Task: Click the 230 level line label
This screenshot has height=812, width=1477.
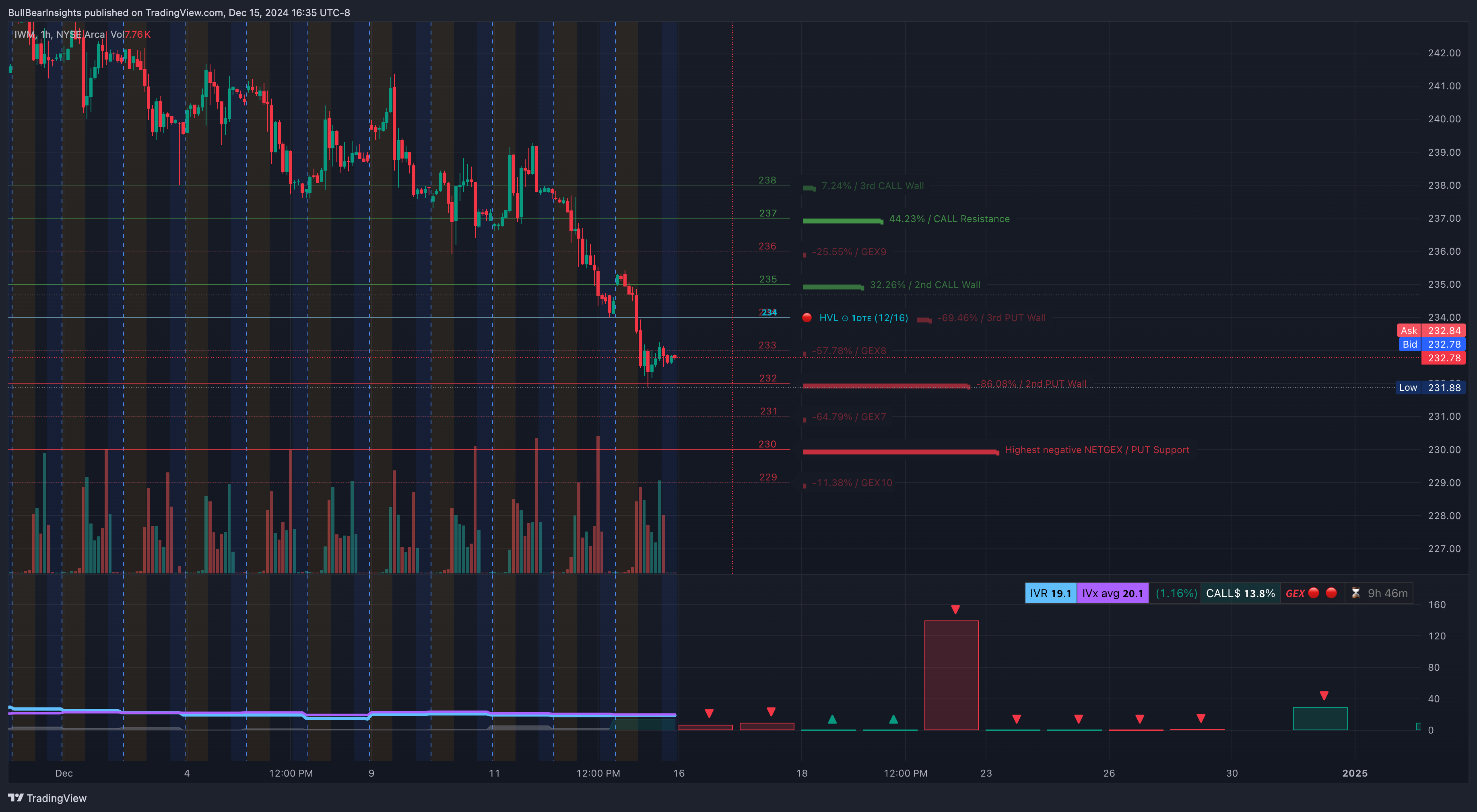Action: [x=767, y=444]
